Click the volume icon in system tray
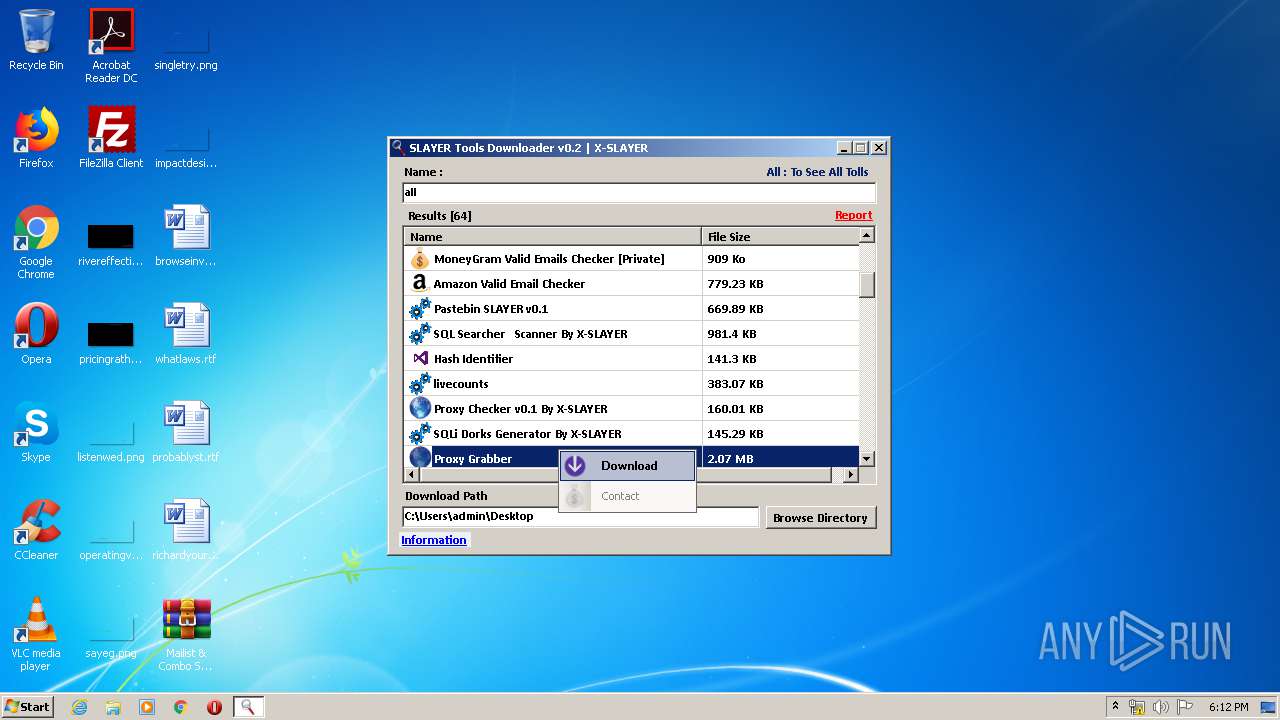The height and width of the screenshot is (720, 1280). click(x=1161, y=707)
